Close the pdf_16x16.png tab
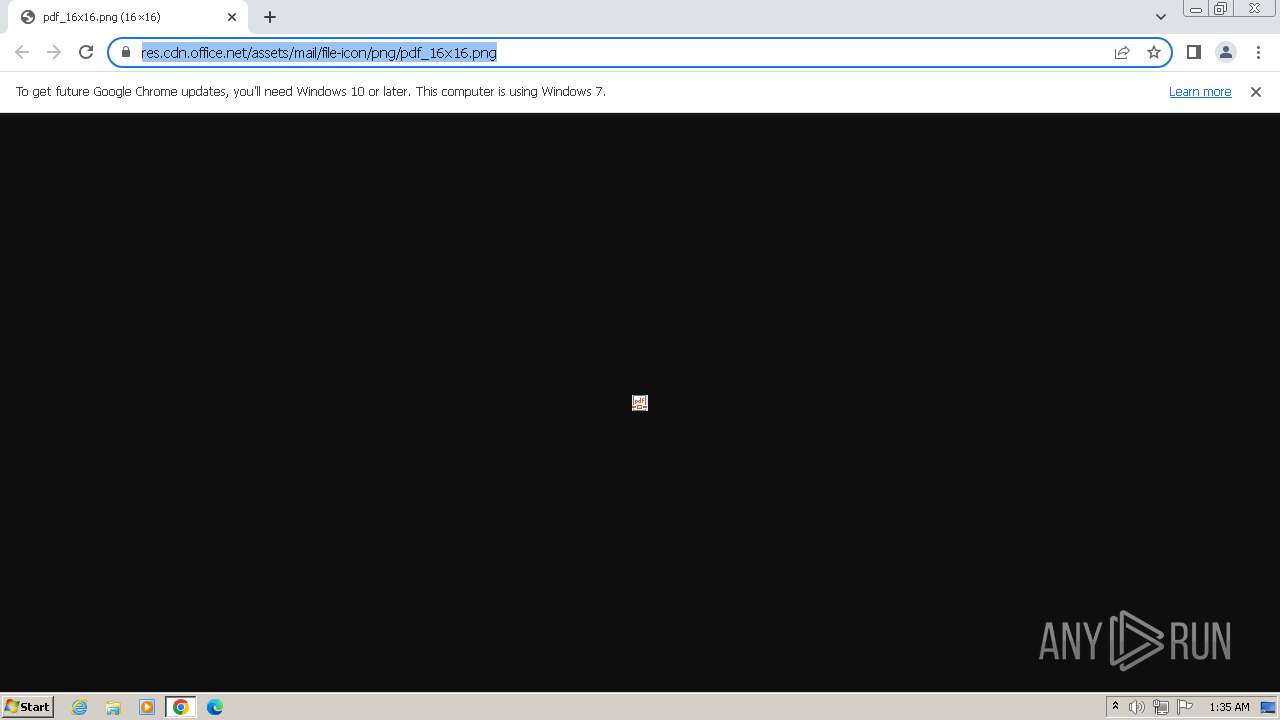1280x720 pixels. pos(232,17)
